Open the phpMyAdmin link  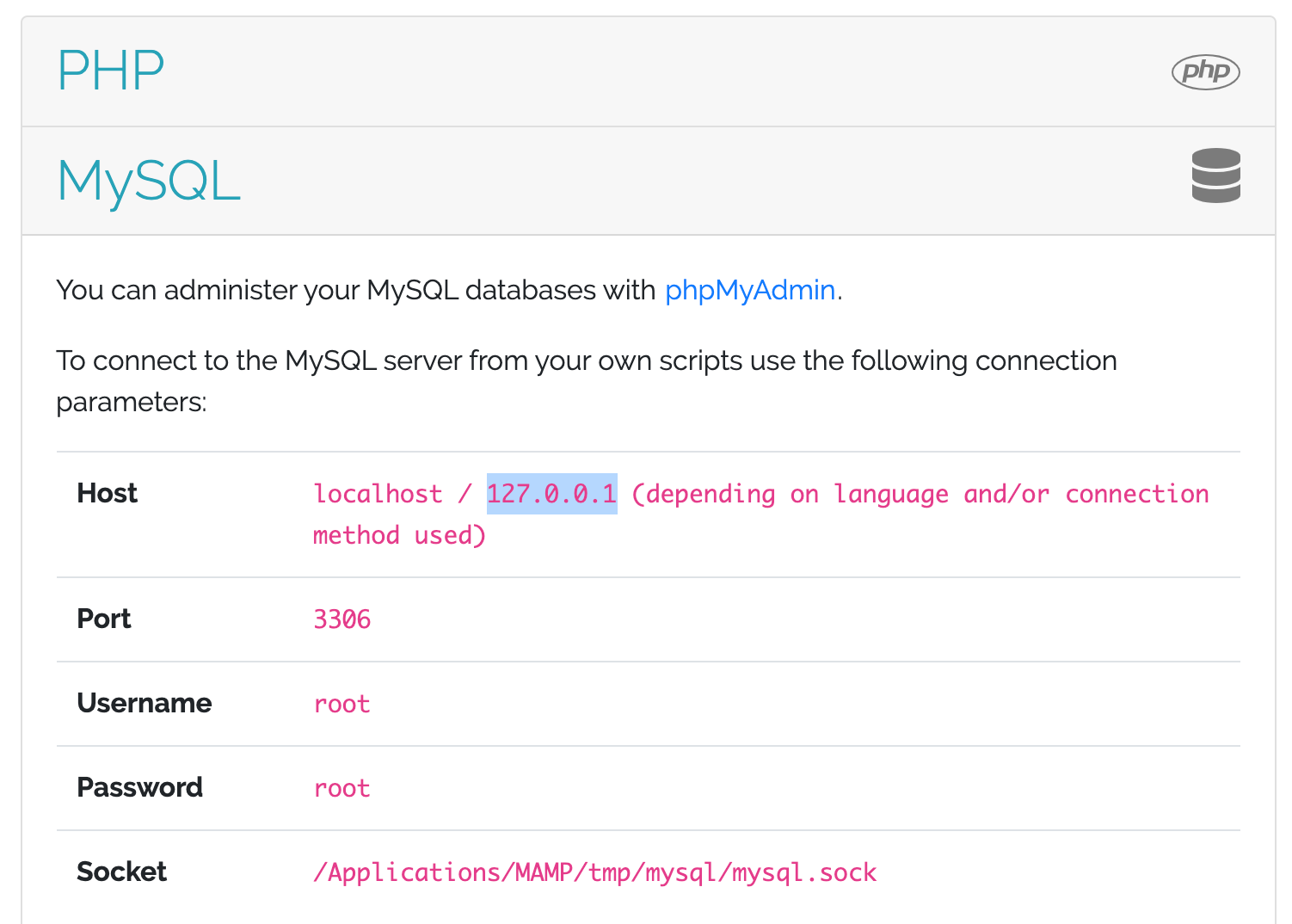(x=750, y=290)
